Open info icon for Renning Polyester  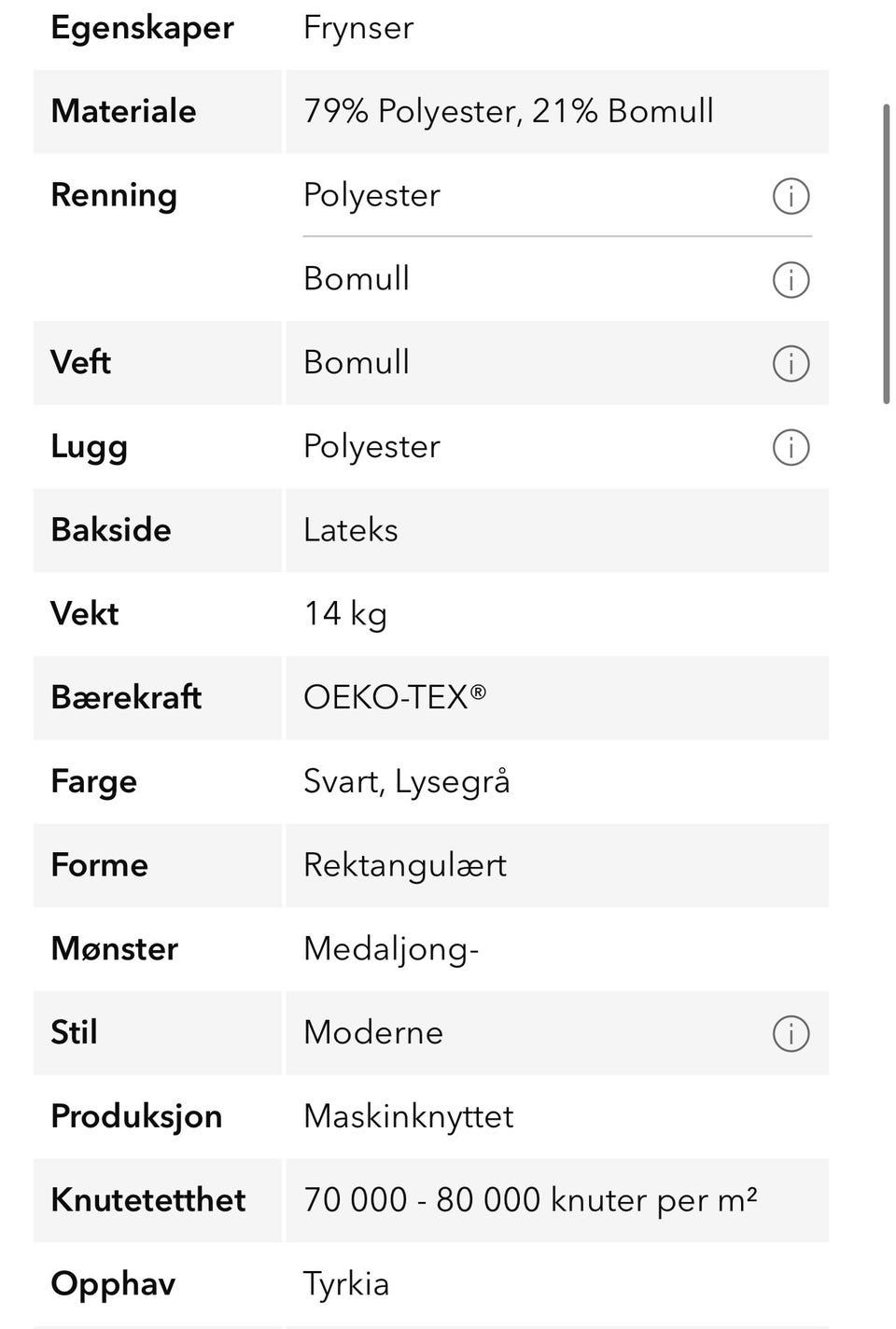791,196
